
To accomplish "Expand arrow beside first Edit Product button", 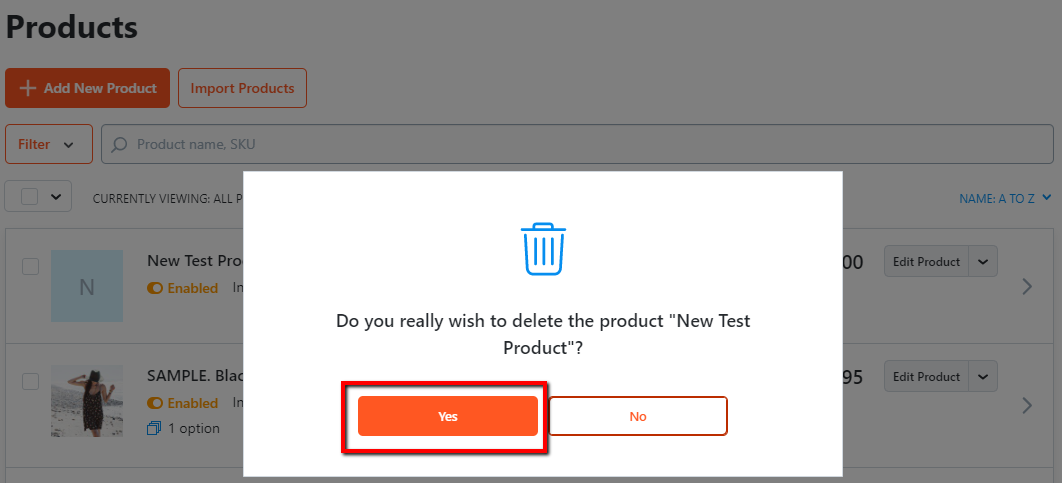I will (x=983, y=261).
